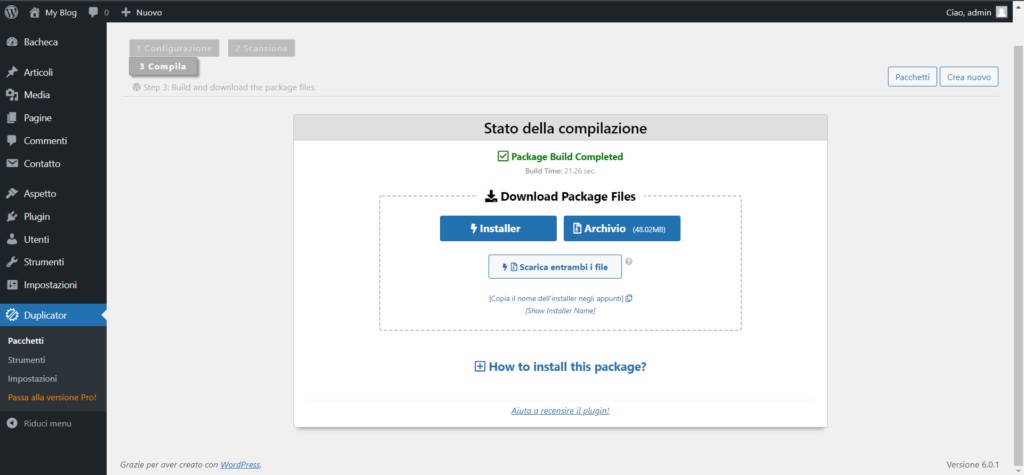The height and width of the screenshot is (475, 1024).
Task: Click Versione 6.0.1 footer text
Action: point(972,465)
